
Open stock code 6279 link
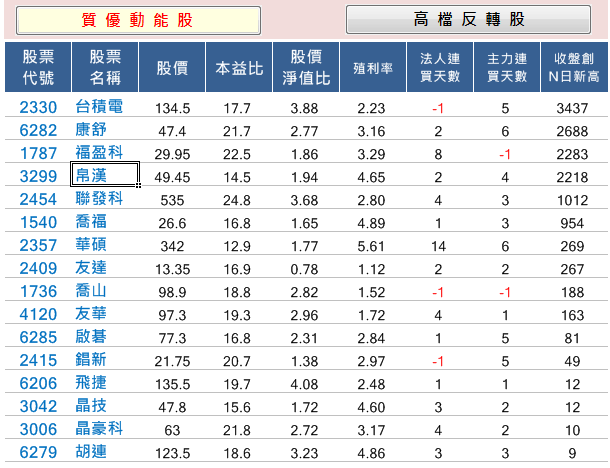coord(38,452)
